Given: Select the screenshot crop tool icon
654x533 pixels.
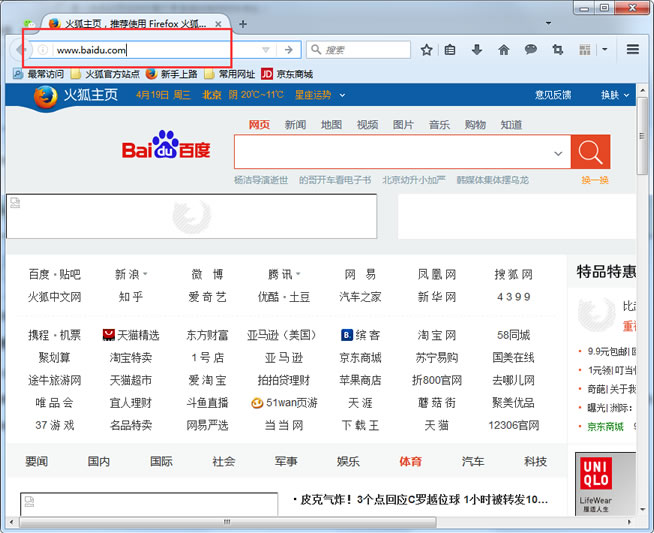Looking at the screenshot, I should coord(558,50).
